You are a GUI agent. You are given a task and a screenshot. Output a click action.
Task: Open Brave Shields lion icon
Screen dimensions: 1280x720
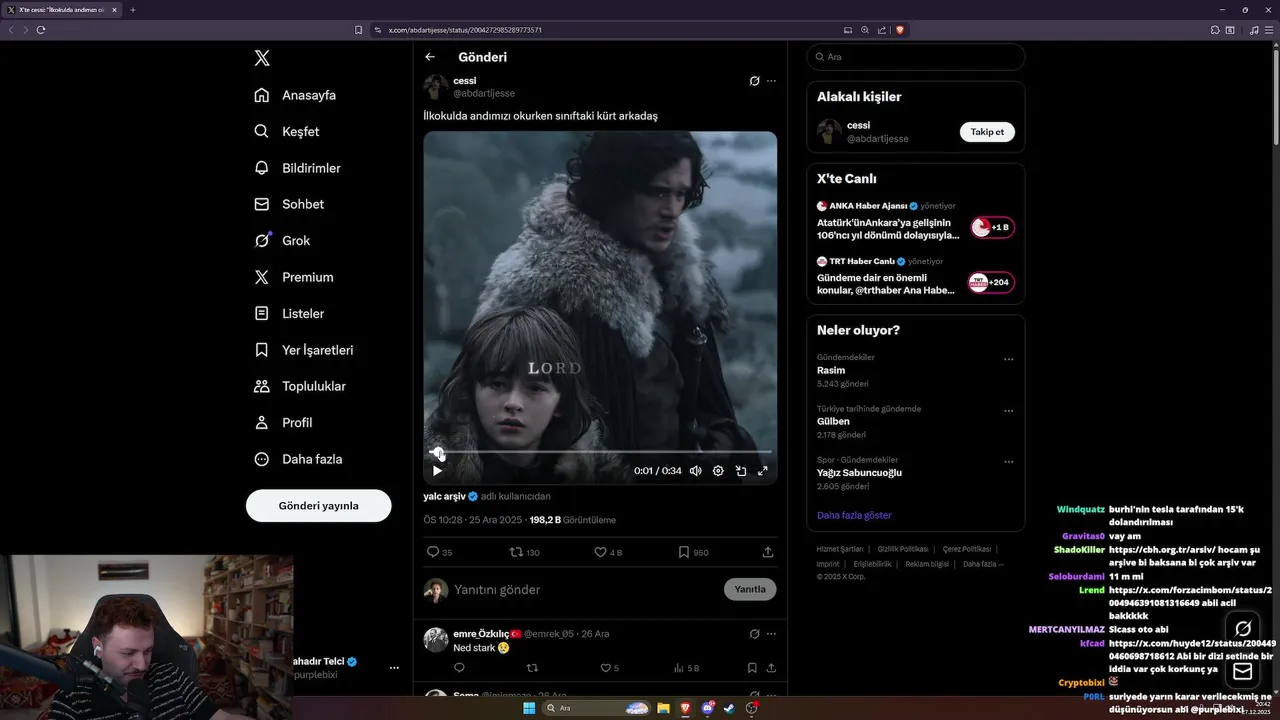900,30
